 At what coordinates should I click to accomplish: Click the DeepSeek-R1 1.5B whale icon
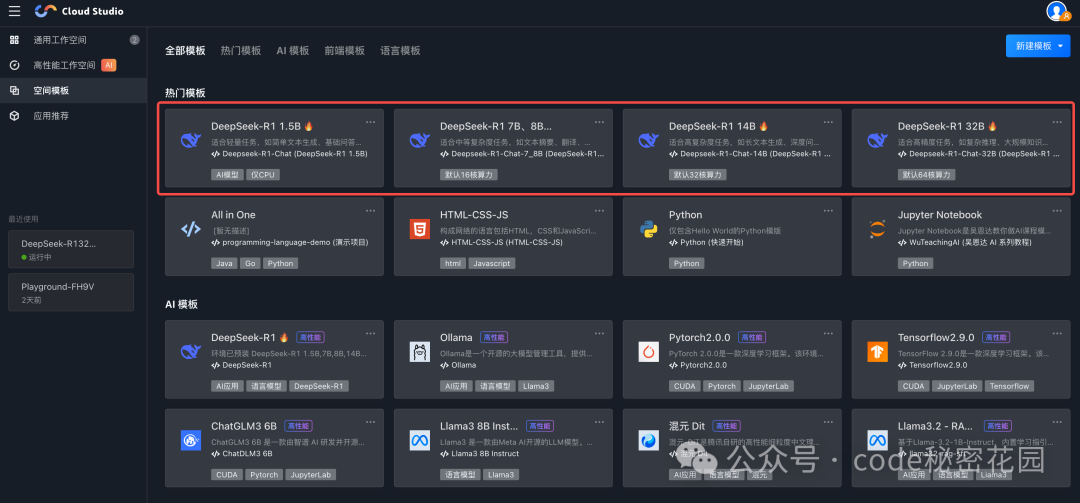(190, 141)
